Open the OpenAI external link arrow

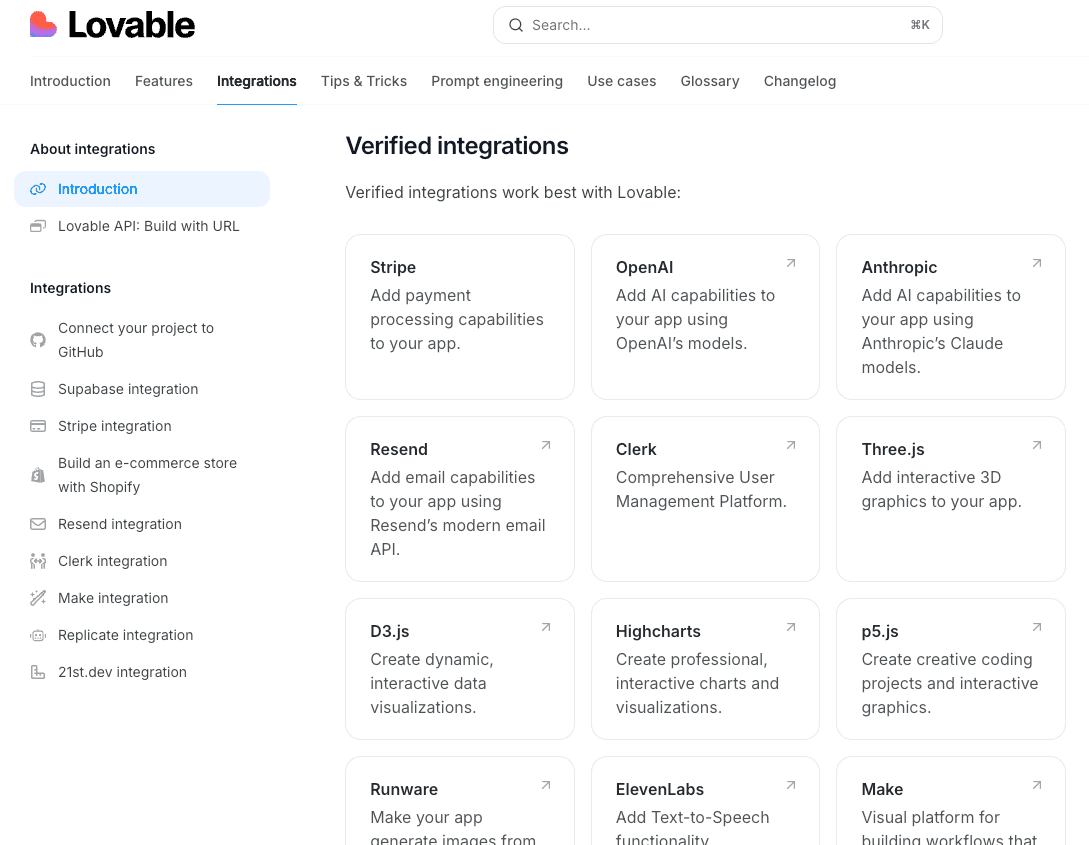(x=790, y=262)
